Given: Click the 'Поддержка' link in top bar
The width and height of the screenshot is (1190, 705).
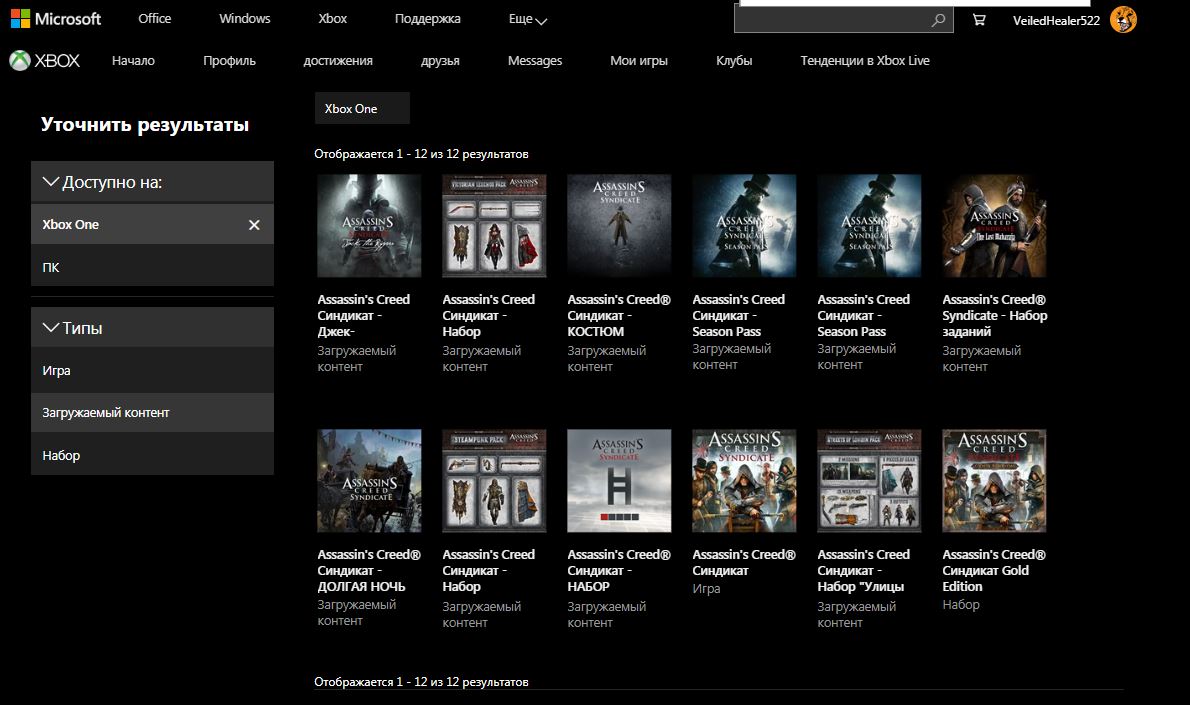Looking at the screenshot, I should 428,19.
